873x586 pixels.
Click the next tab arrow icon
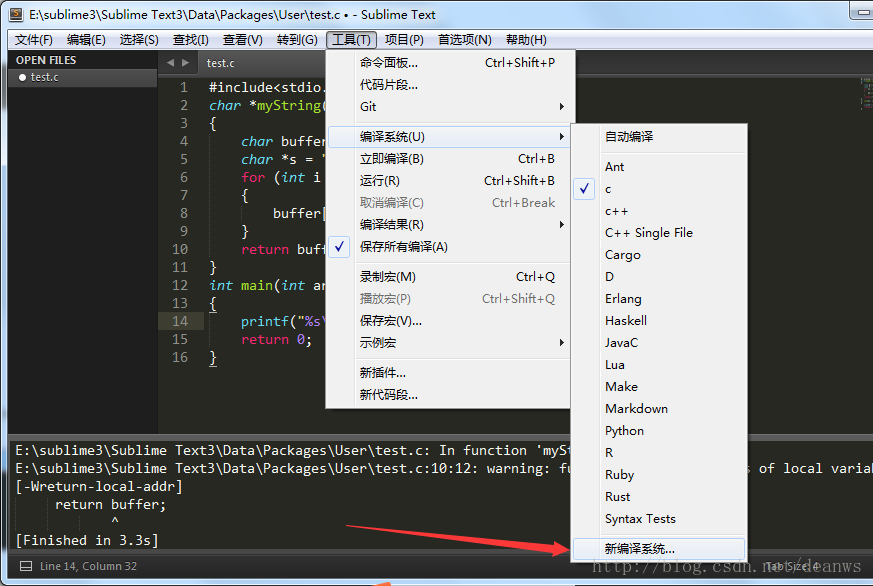coord(186,63)
